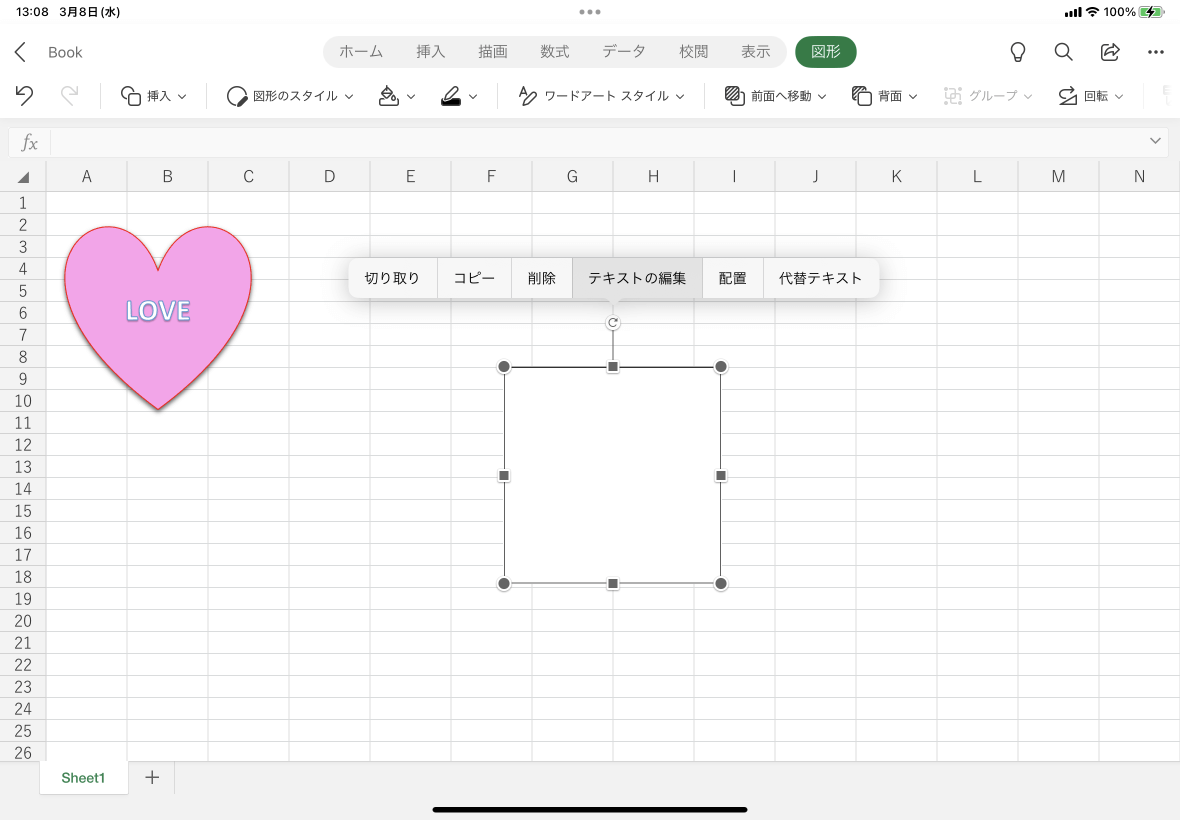
Task: Click the select-all corner triangle
Action: click(x=23, y=177)
